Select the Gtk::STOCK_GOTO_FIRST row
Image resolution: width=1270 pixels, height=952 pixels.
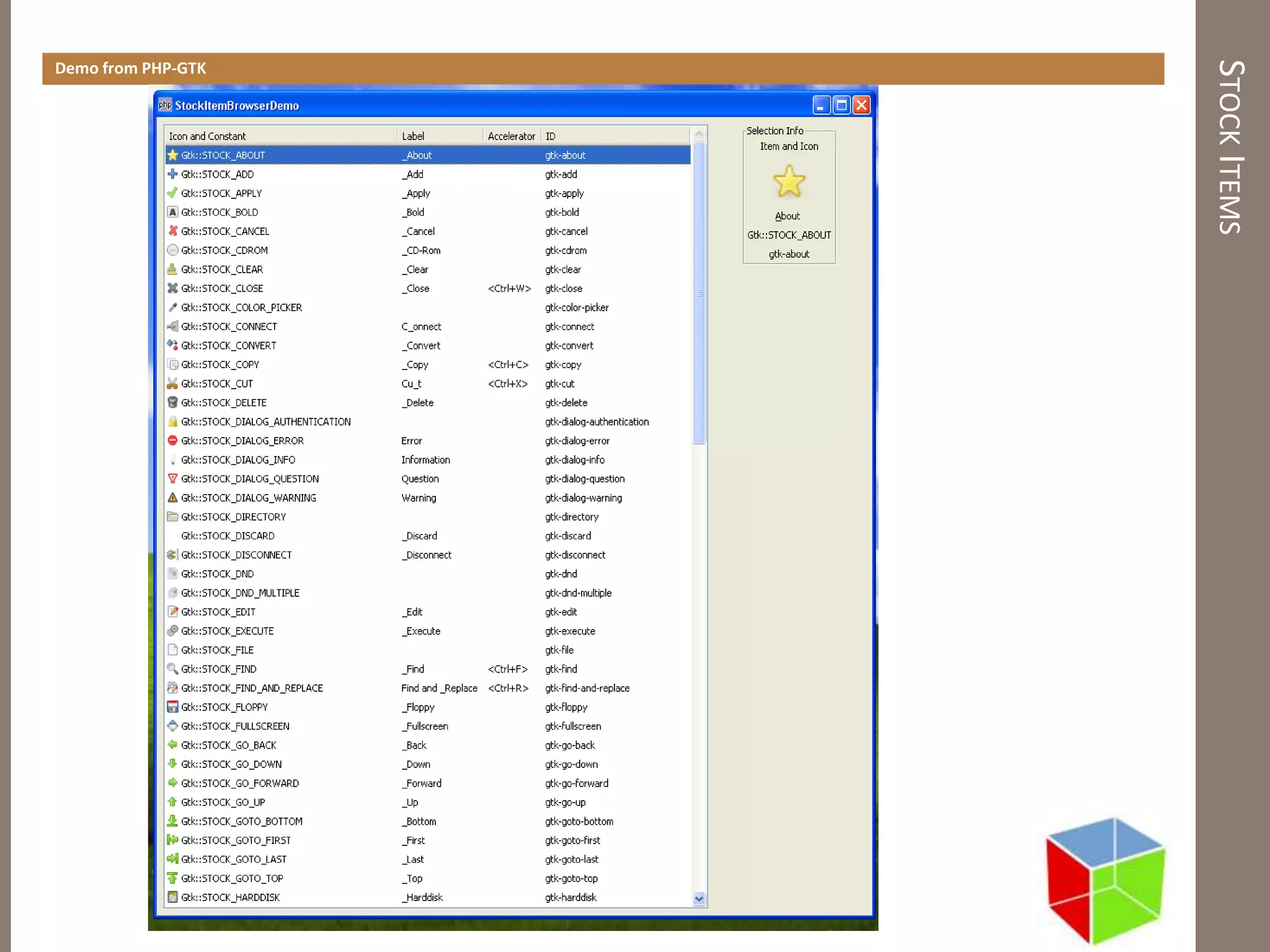(428, 840)
